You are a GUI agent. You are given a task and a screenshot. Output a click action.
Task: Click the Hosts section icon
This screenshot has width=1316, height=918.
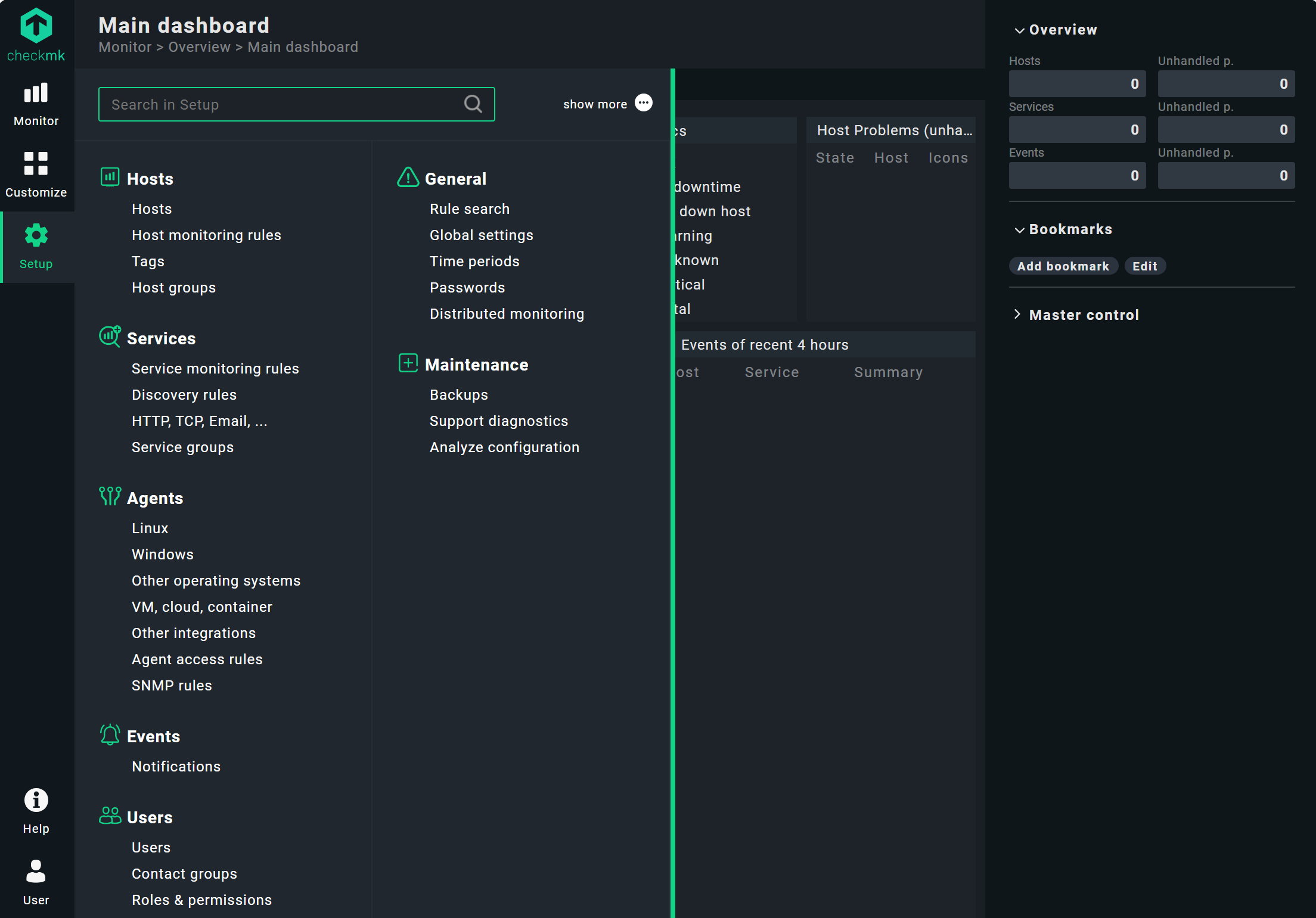coord(110,178)
